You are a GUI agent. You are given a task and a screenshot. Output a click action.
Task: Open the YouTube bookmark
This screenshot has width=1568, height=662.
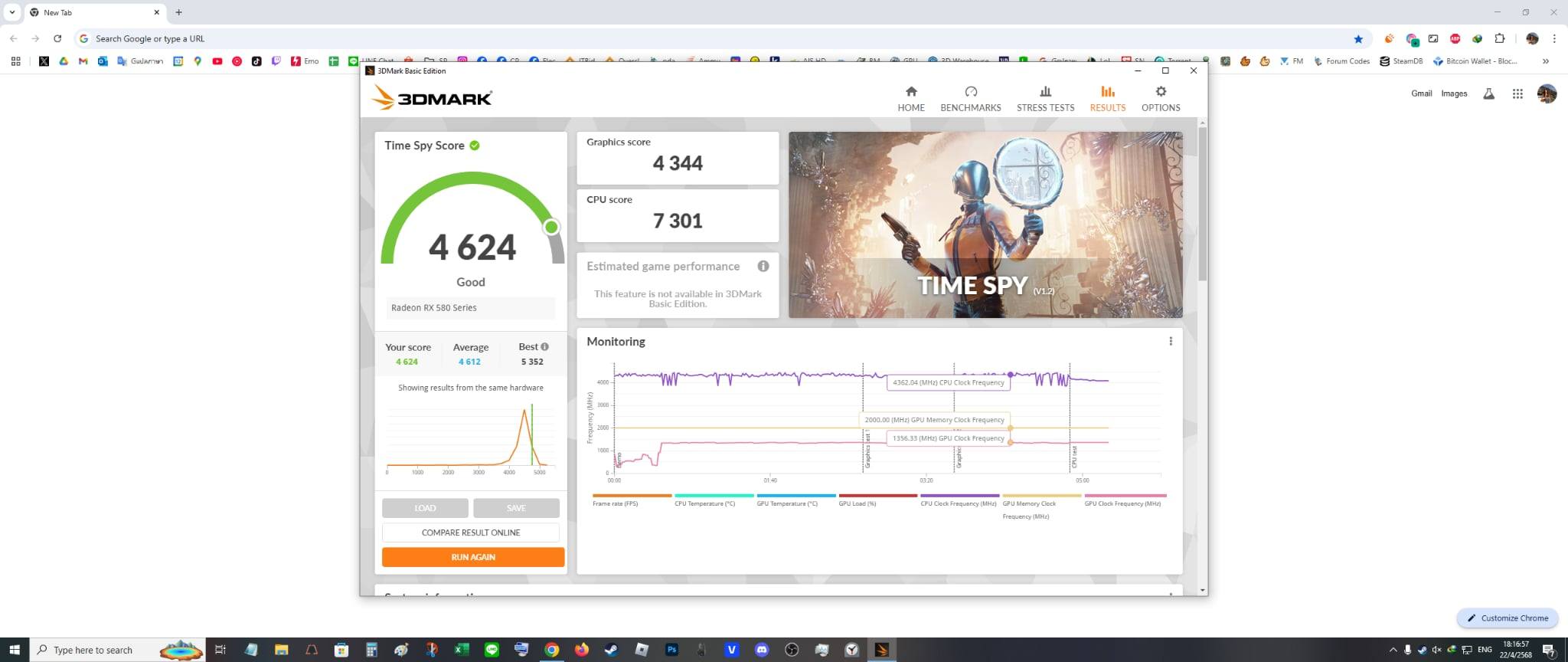[x=217, y=61]
